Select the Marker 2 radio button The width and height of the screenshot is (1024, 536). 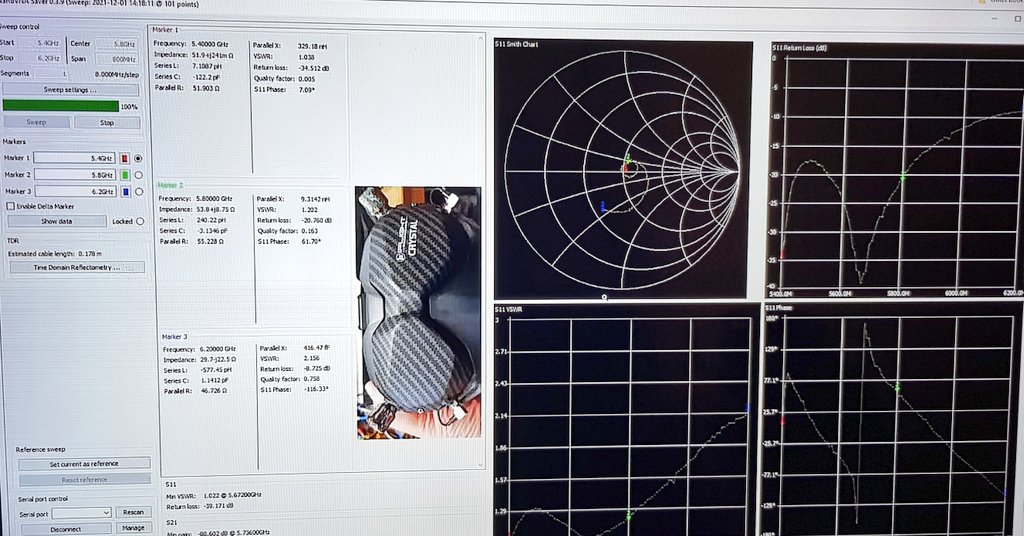(x=138, y=175)
